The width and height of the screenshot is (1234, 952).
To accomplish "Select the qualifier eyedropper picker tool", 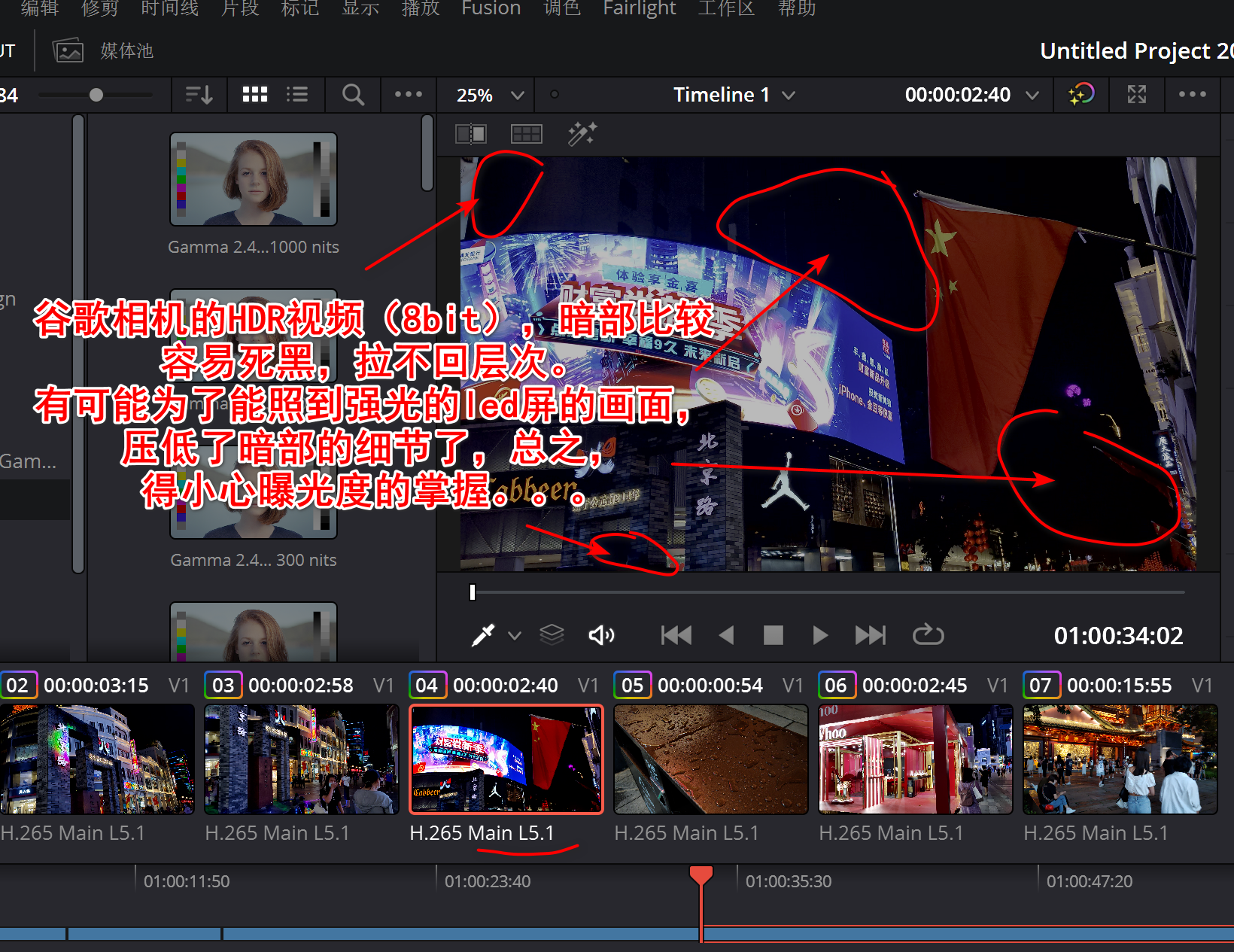I will pyautogui.click(x=483, y=635).
